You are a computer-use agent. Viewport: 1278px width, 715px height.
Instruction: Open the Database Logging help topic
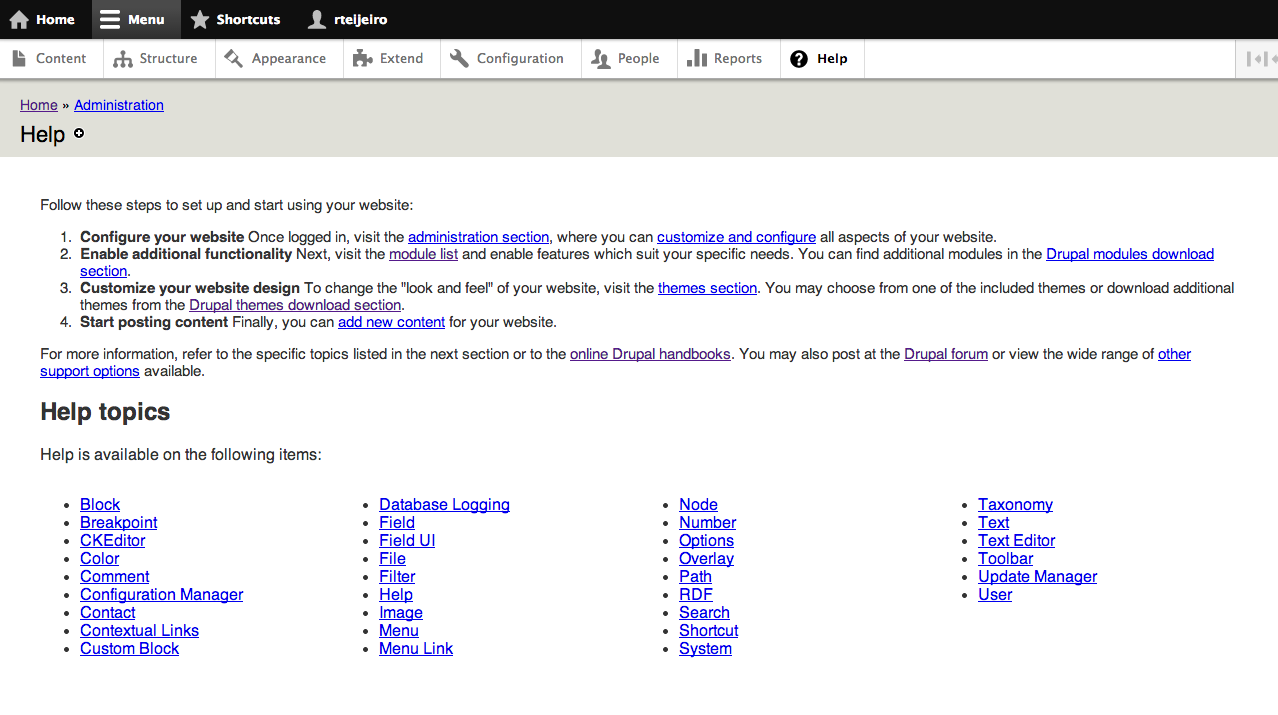[444, 505]
